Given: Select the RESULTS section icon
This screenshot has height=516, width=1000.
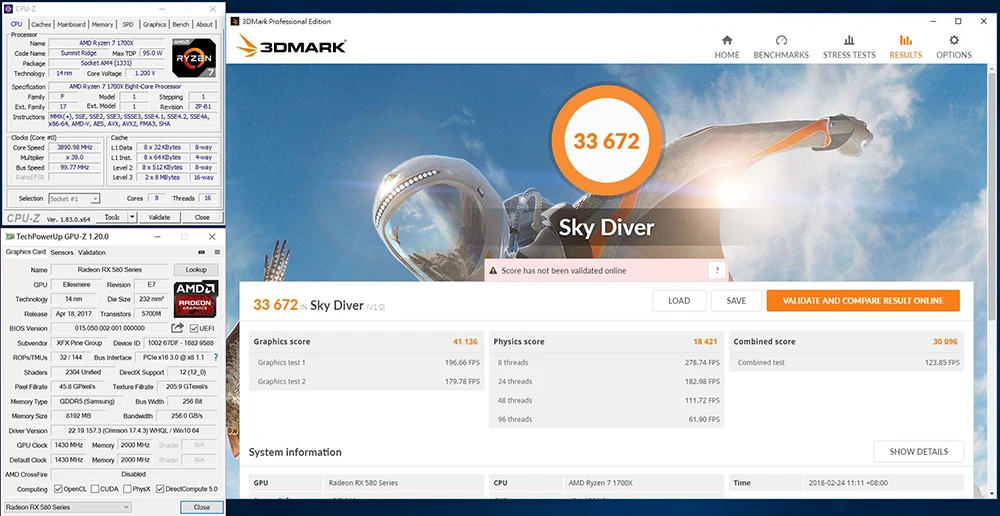Looking at the screenshot, I should (906, 41).
